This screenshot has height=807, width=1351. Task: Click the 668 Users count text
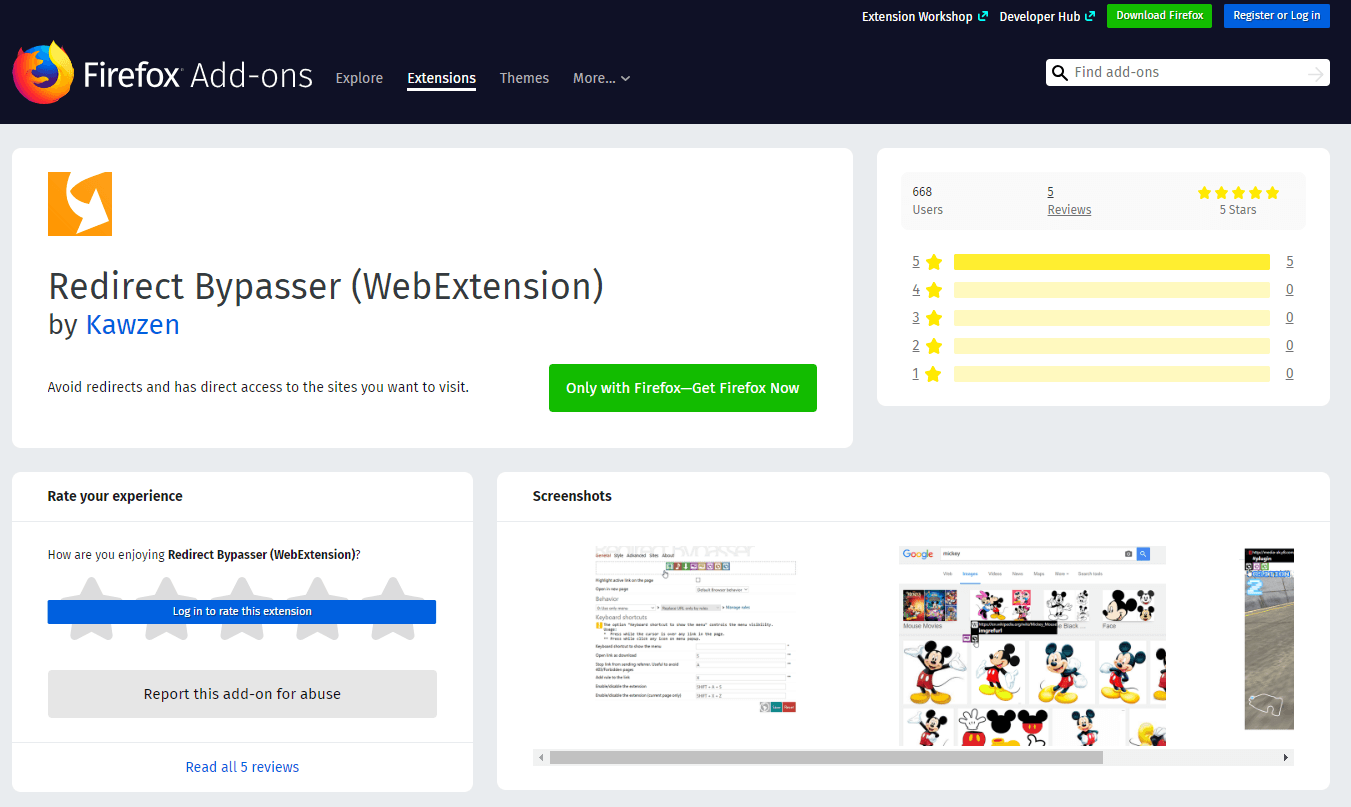pos(928,201)
